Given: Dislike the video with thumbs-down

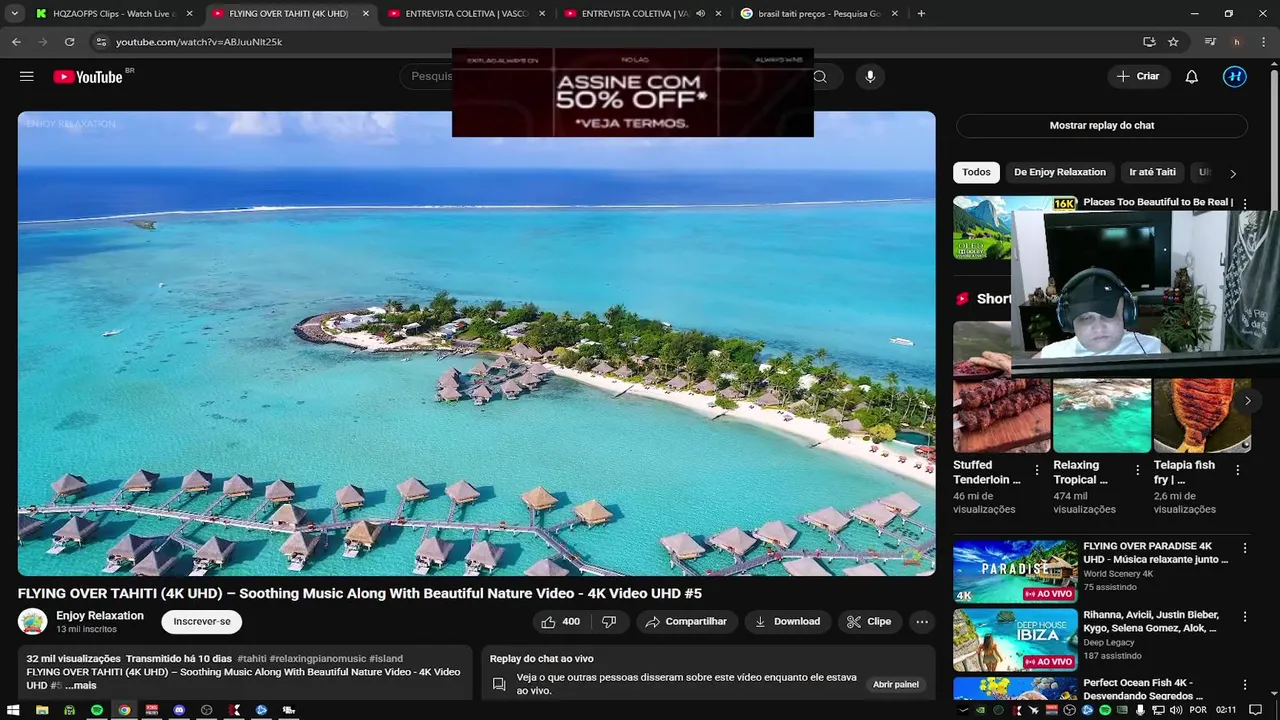Looking at the screenshot, I should [609, 621].
